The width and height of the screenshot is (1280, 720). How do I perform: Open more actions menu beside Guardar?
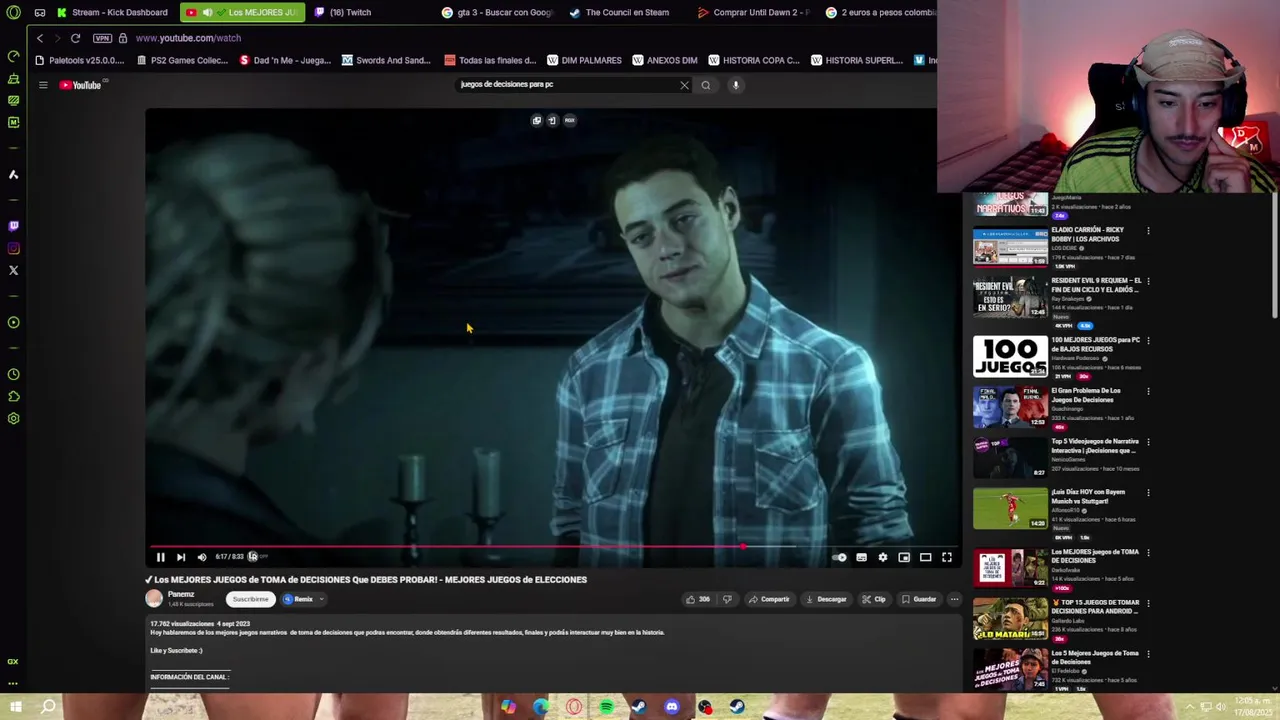click(954, 599)
